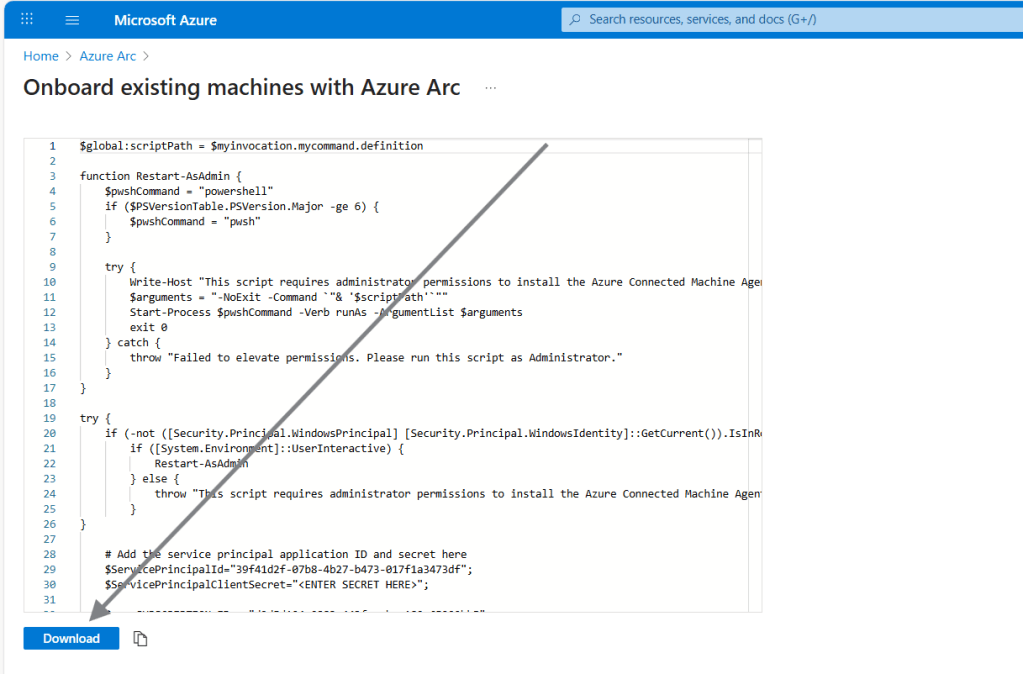Click the chevron after Home breadcrumb
Image resolution: width=1023 pixels, height=674 pixels.
point(69,56)
